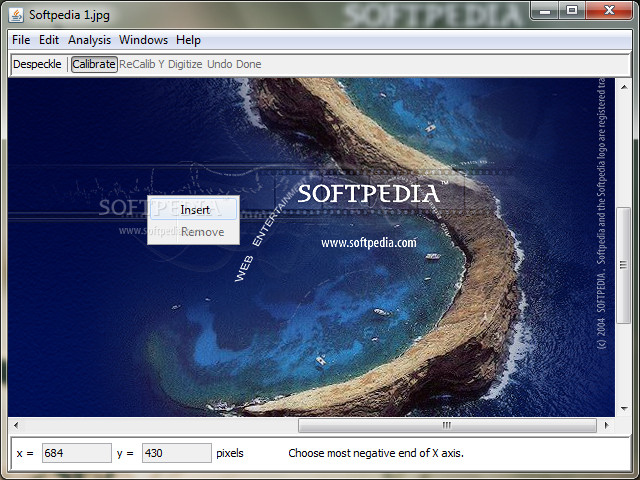
Task: Choose Remove from the context menu
Action: (x=193, y=232)
